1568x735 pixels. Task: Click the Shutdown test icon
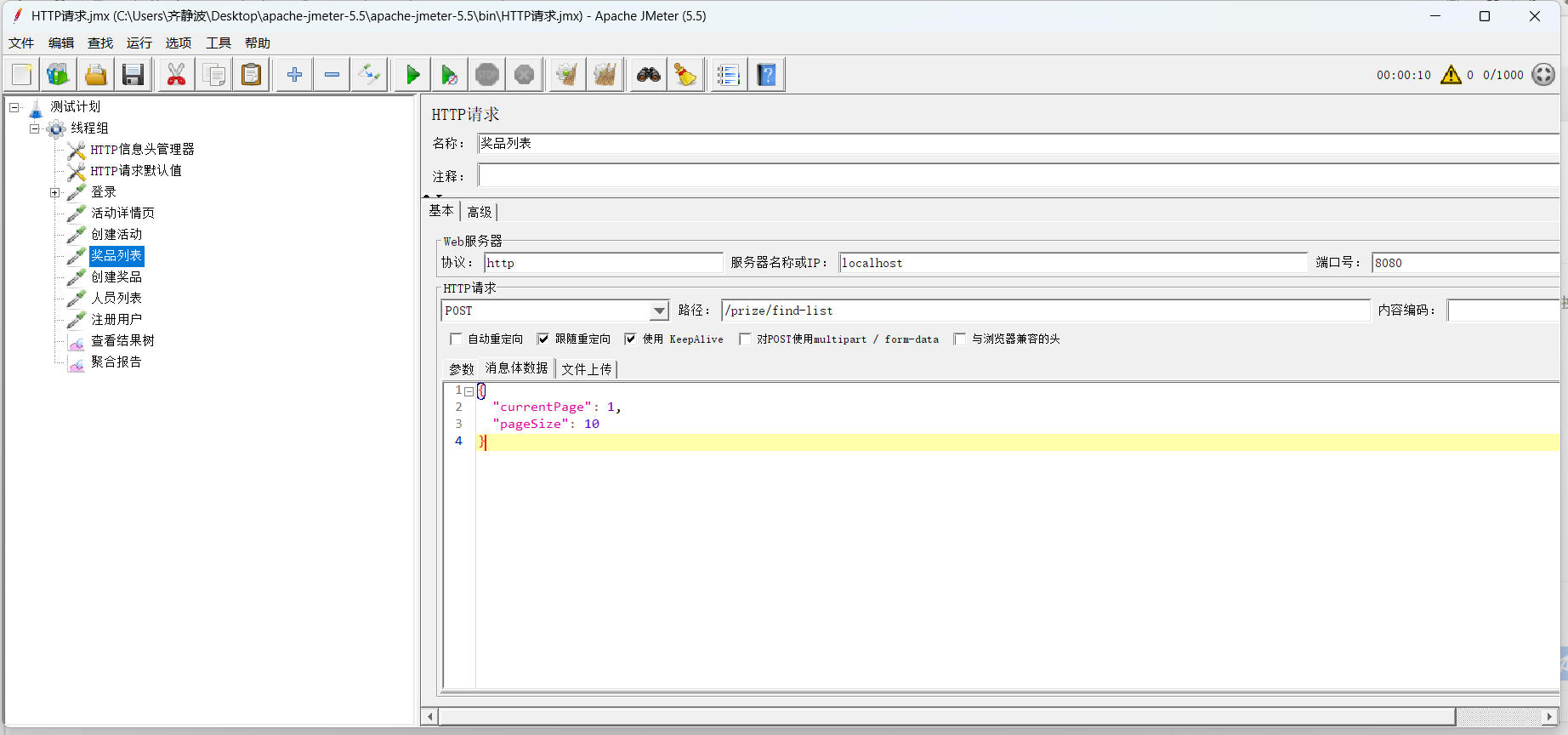[525, 75]
